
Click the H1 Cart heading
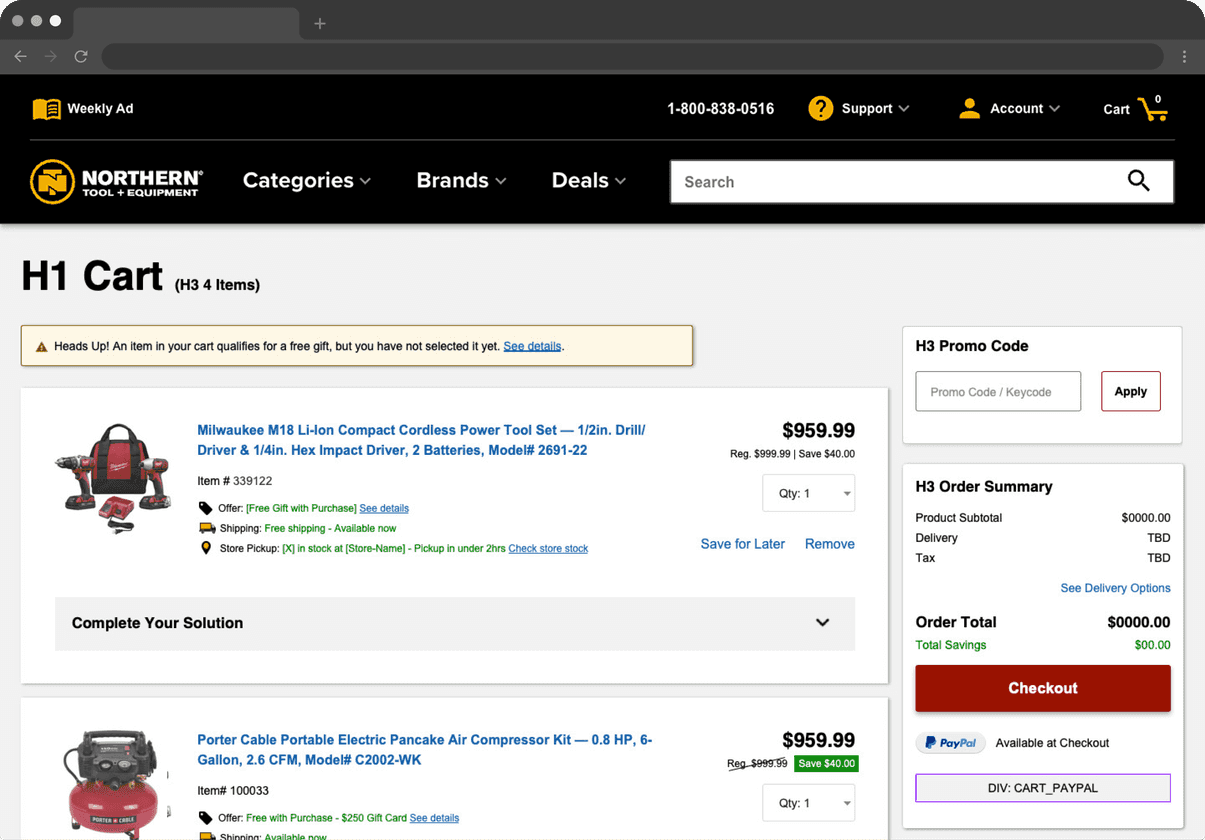coord(92,276)
